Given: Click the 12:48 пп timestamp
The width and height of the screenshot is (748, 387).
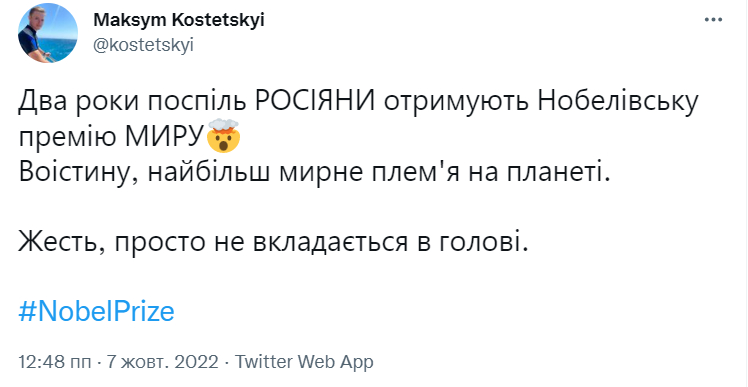Looking at the screenshot, I should [55, 361].
